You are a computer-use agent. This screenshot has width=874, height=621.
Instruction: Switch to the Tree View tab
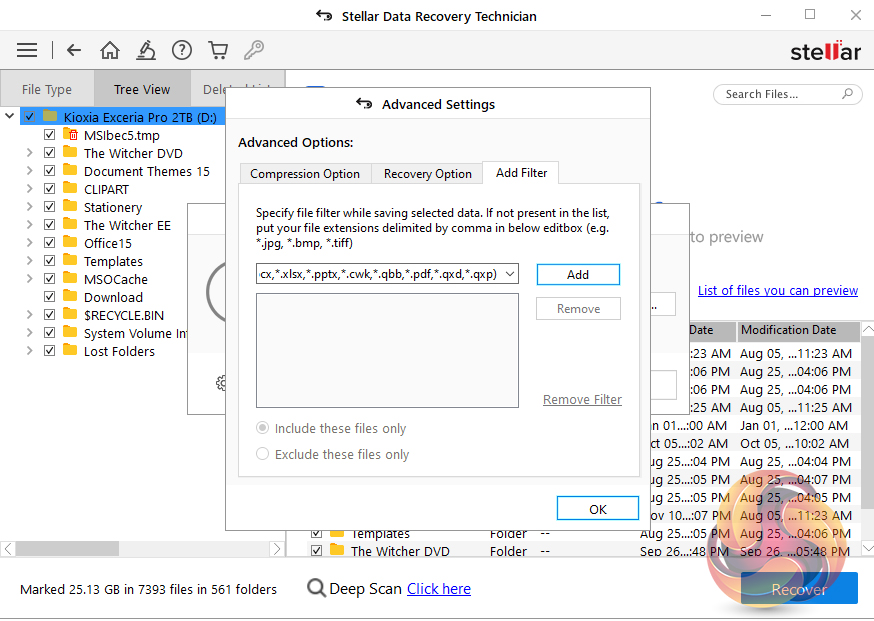pos(142,89)
